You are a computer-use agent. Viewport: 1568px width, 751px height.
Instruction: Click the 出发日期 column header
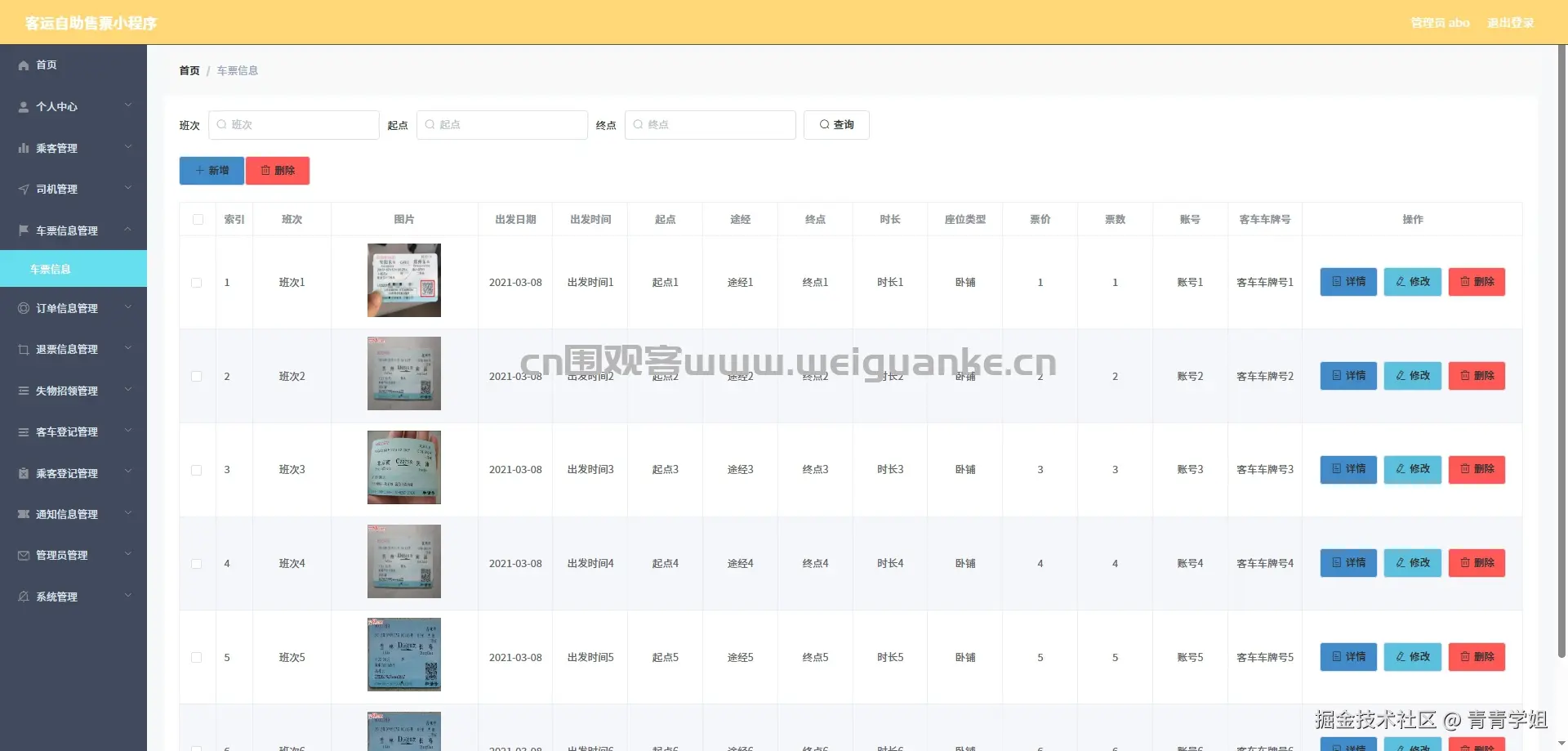tap(515, 220)
